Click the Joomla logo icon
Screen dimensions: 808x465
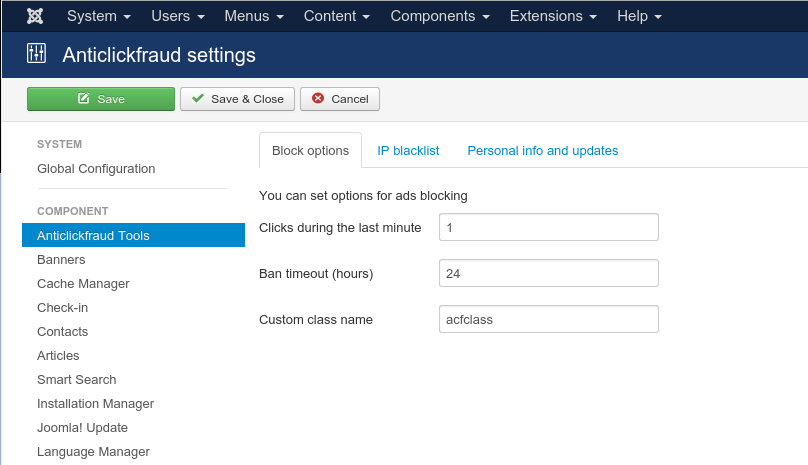click(34, 16)
